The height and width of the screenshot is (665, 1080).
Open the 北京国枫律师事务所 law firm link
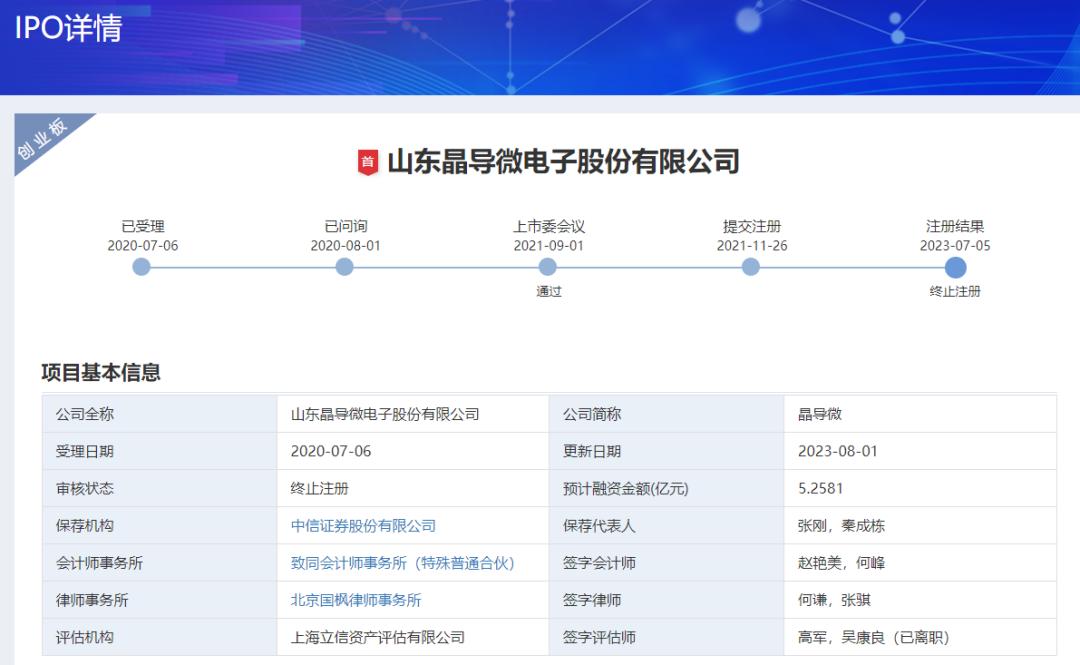pos(356,600)
